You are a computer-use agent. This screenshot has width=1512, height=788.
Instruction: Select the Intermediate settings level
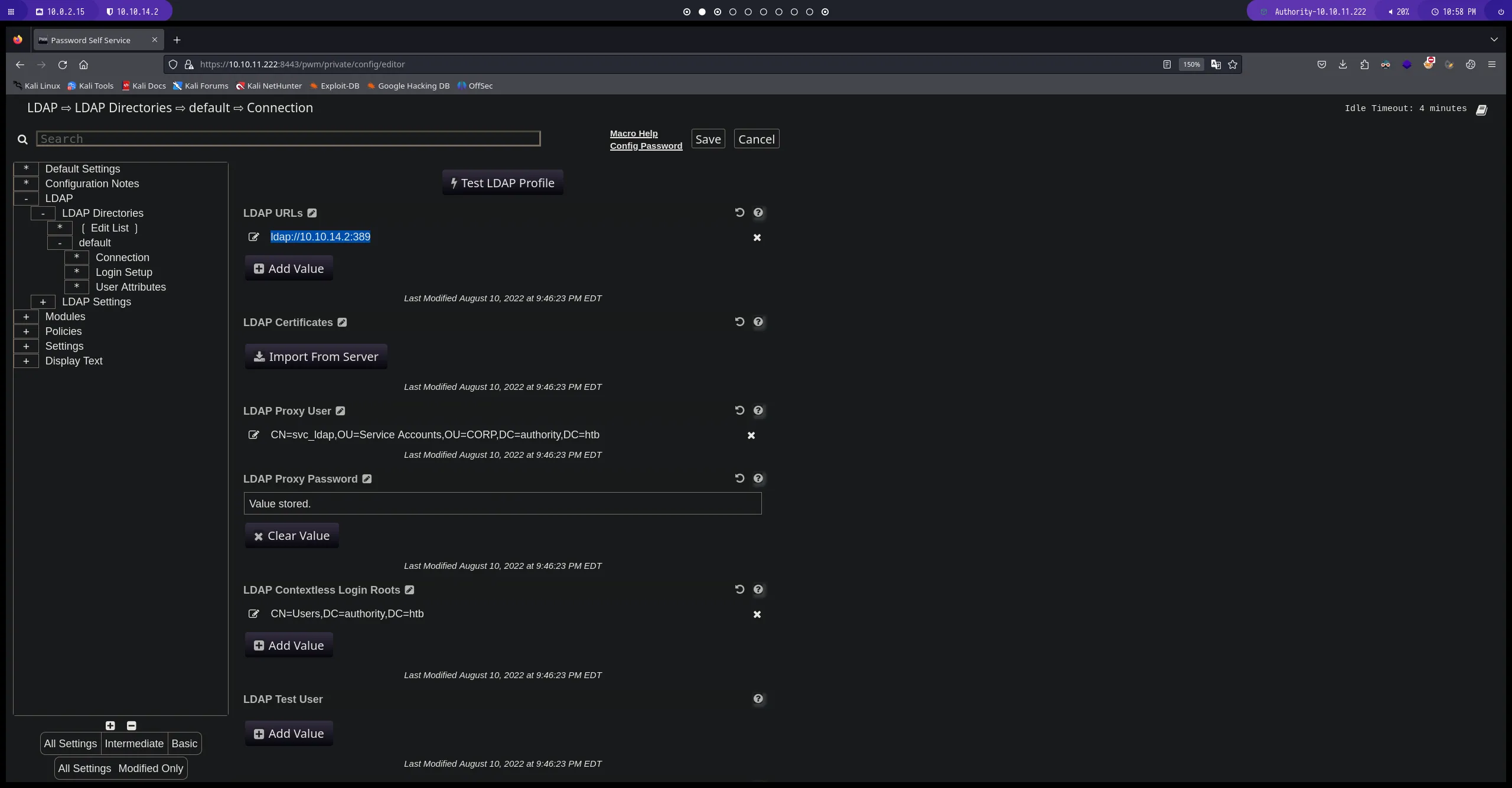(134, 744)
